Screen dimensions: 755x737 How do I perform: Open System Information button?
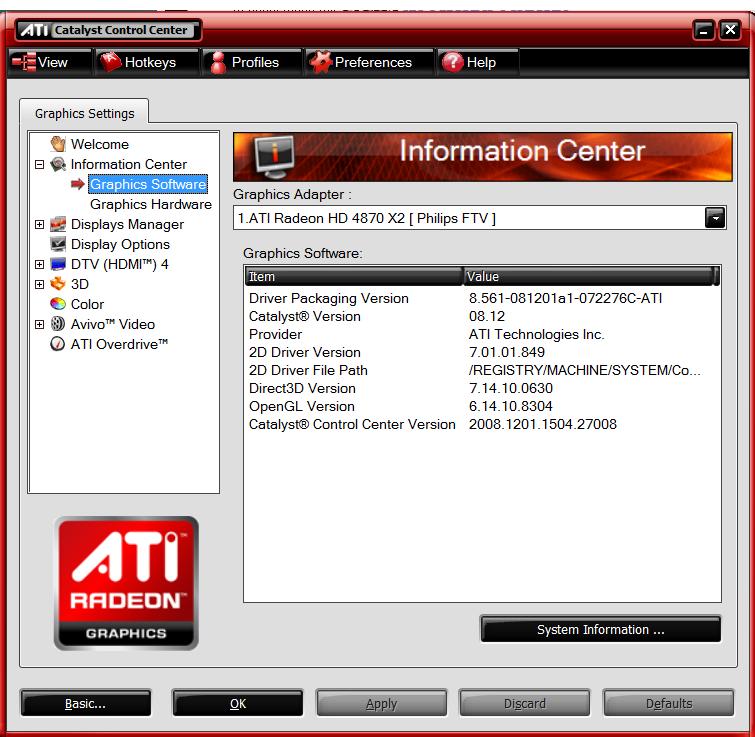coord(600,629)
